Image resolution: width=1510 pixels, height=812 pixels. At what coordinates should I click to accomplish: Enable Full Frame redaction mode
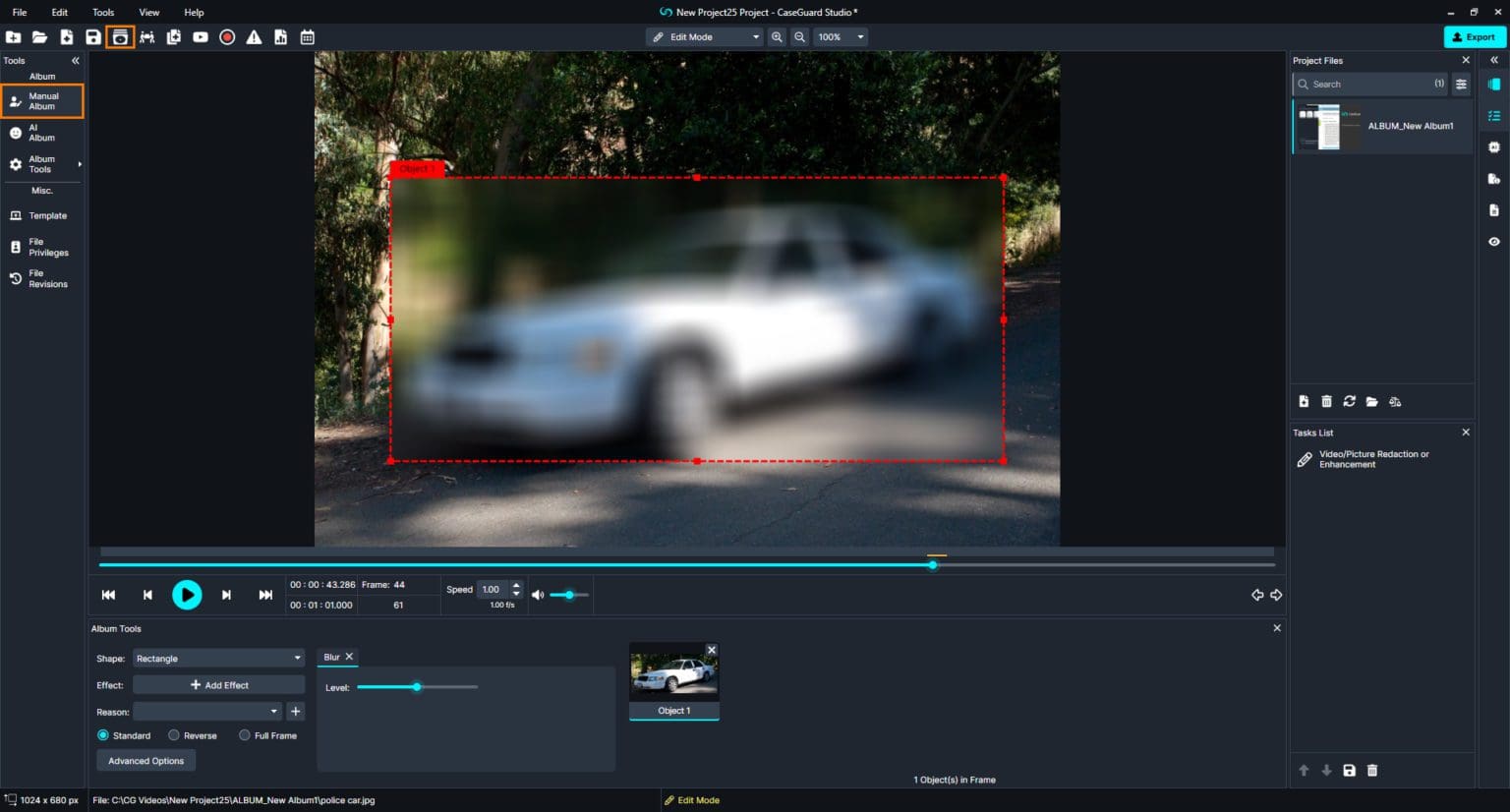[245, 734]
